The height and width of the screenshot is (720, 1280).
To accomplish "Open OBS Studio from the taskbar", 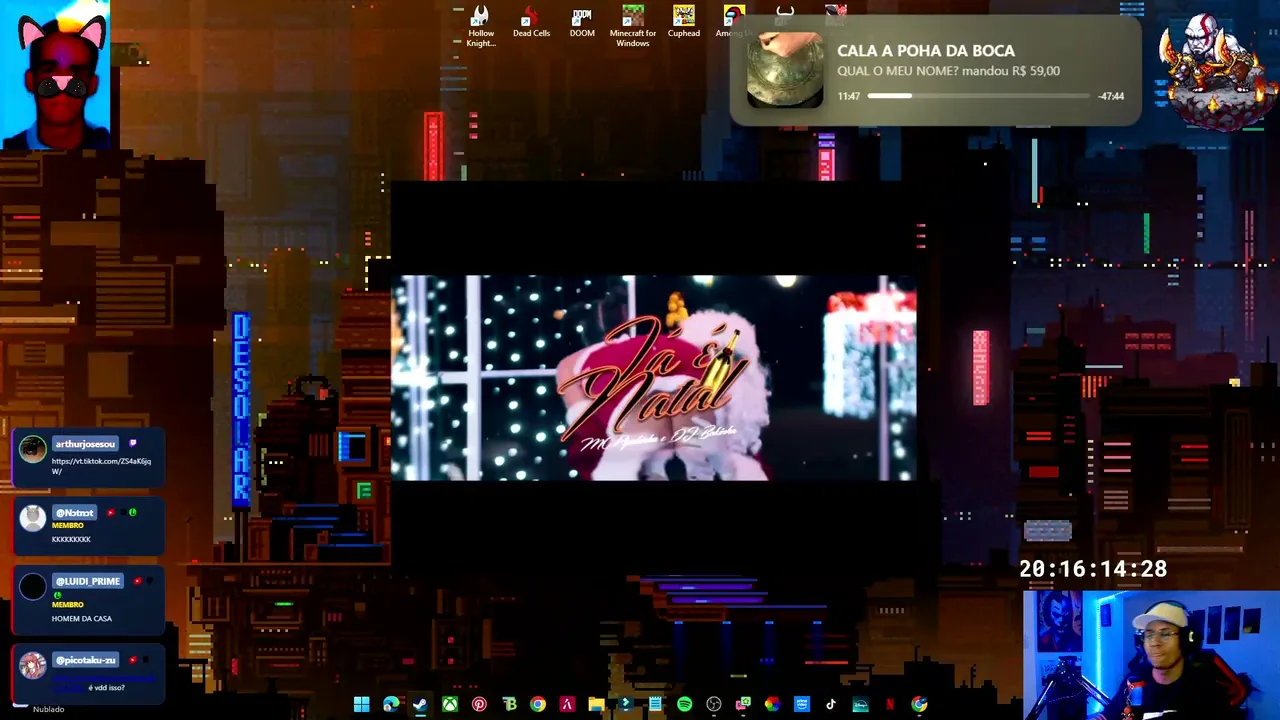I will [x=714, y=705].
